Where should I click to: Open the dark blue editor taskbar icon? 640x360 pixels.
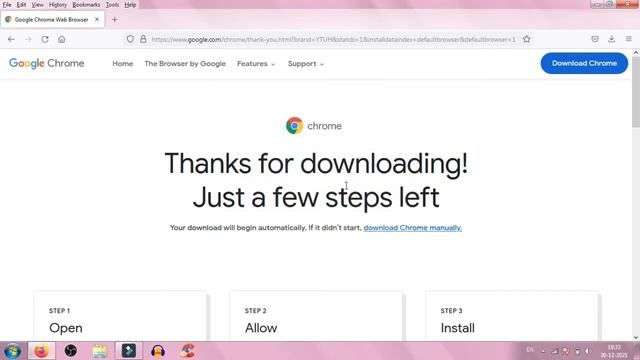[129, 351]
